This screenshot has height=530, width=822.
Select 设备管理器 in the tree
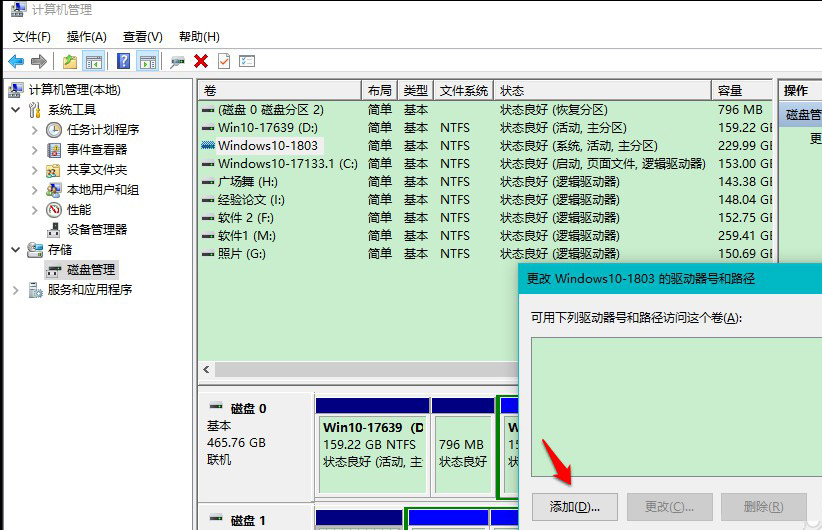pyautogui.click(x=97, y=229)
